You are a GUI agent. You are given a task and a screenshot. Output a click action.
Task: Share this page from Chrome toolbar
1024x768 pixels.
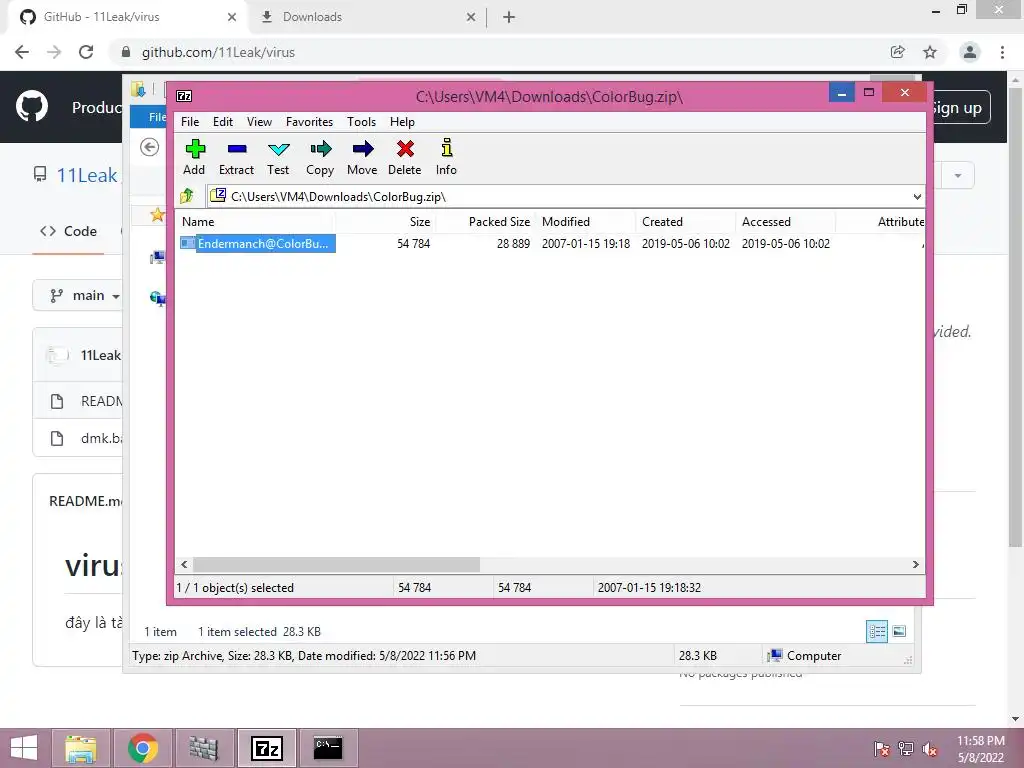[x=898, y=52]
